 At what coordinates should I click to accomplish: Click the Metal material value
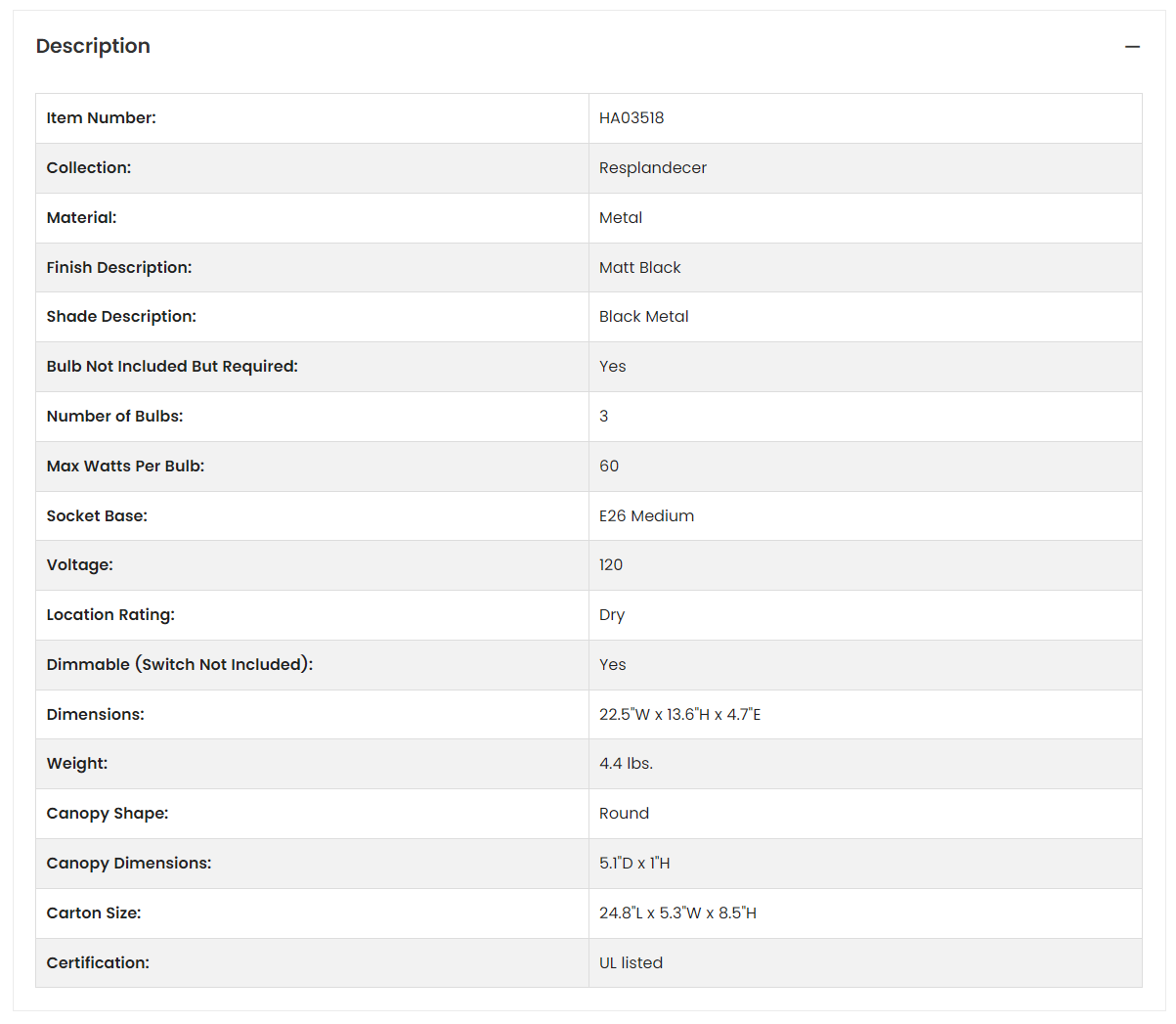point(621,218)
